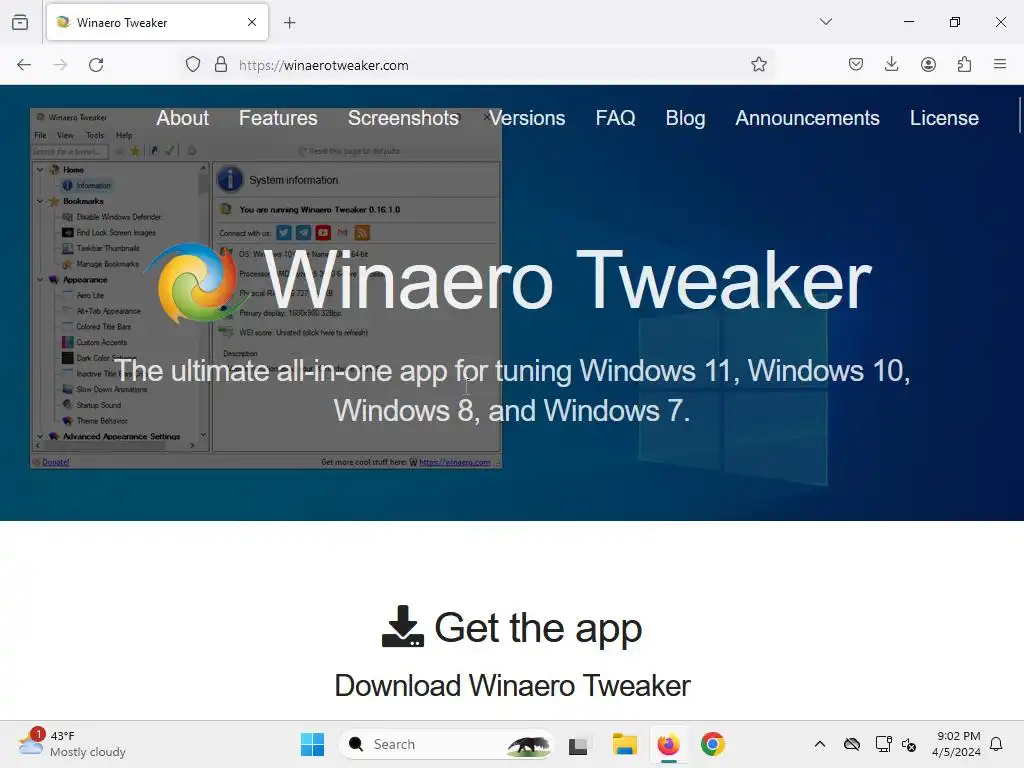
Task: Bookmark this page with star icon
Action: pos(758,64)
